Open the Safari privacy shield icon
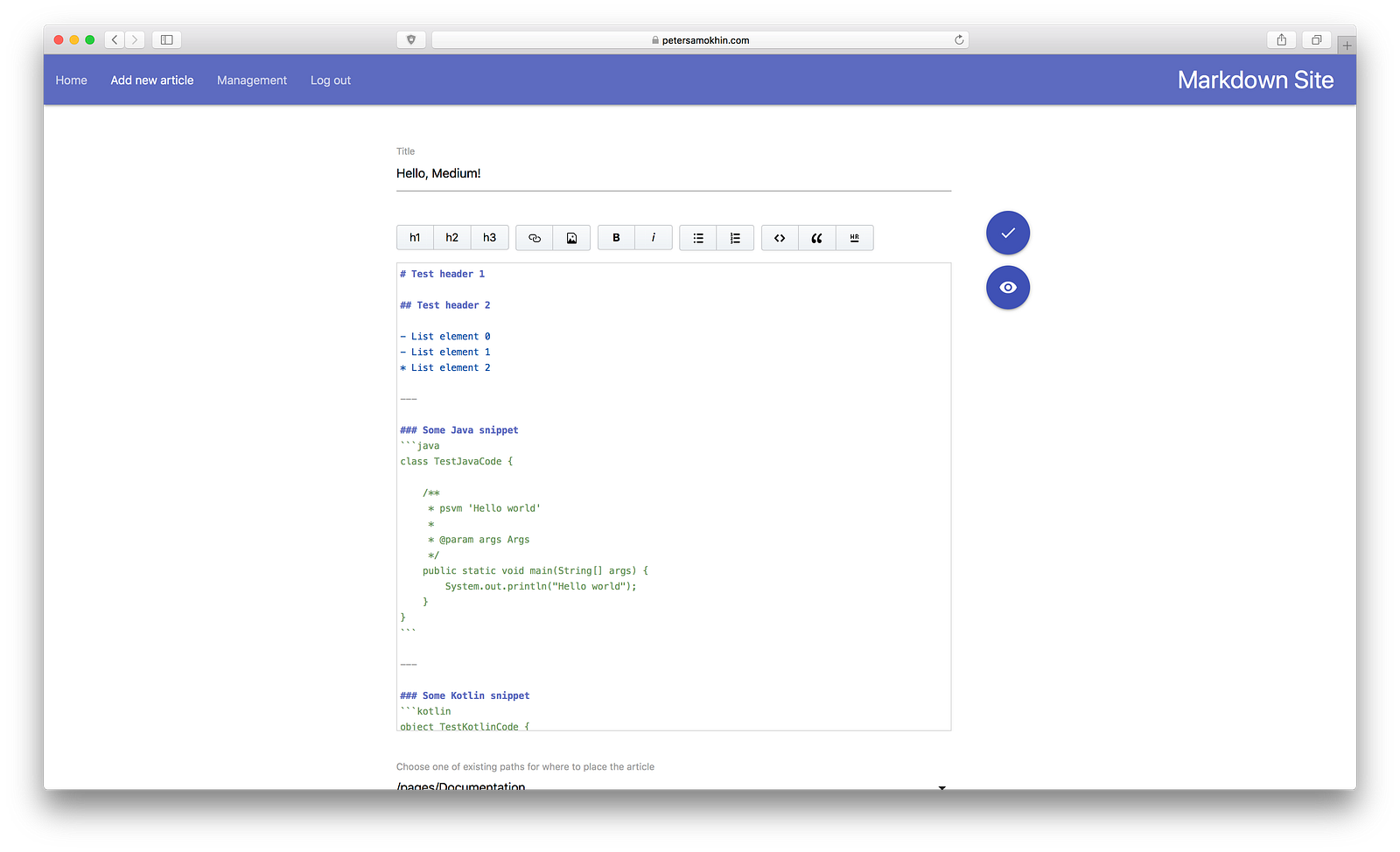1400x852 pixels. pyautogui.click(x=411, y=39)
